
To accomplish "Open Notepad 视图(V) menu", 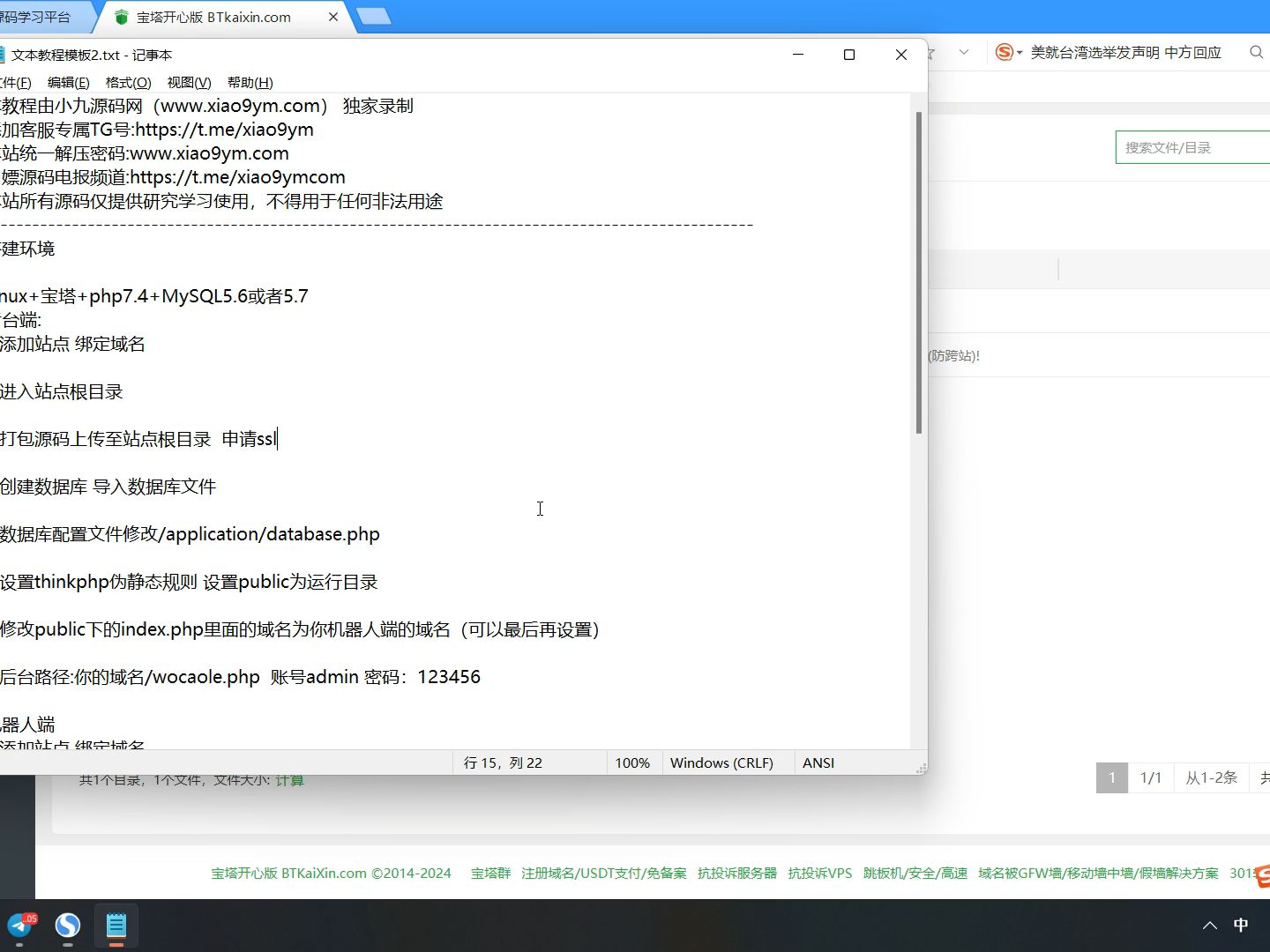I will [x=190, y=83].
